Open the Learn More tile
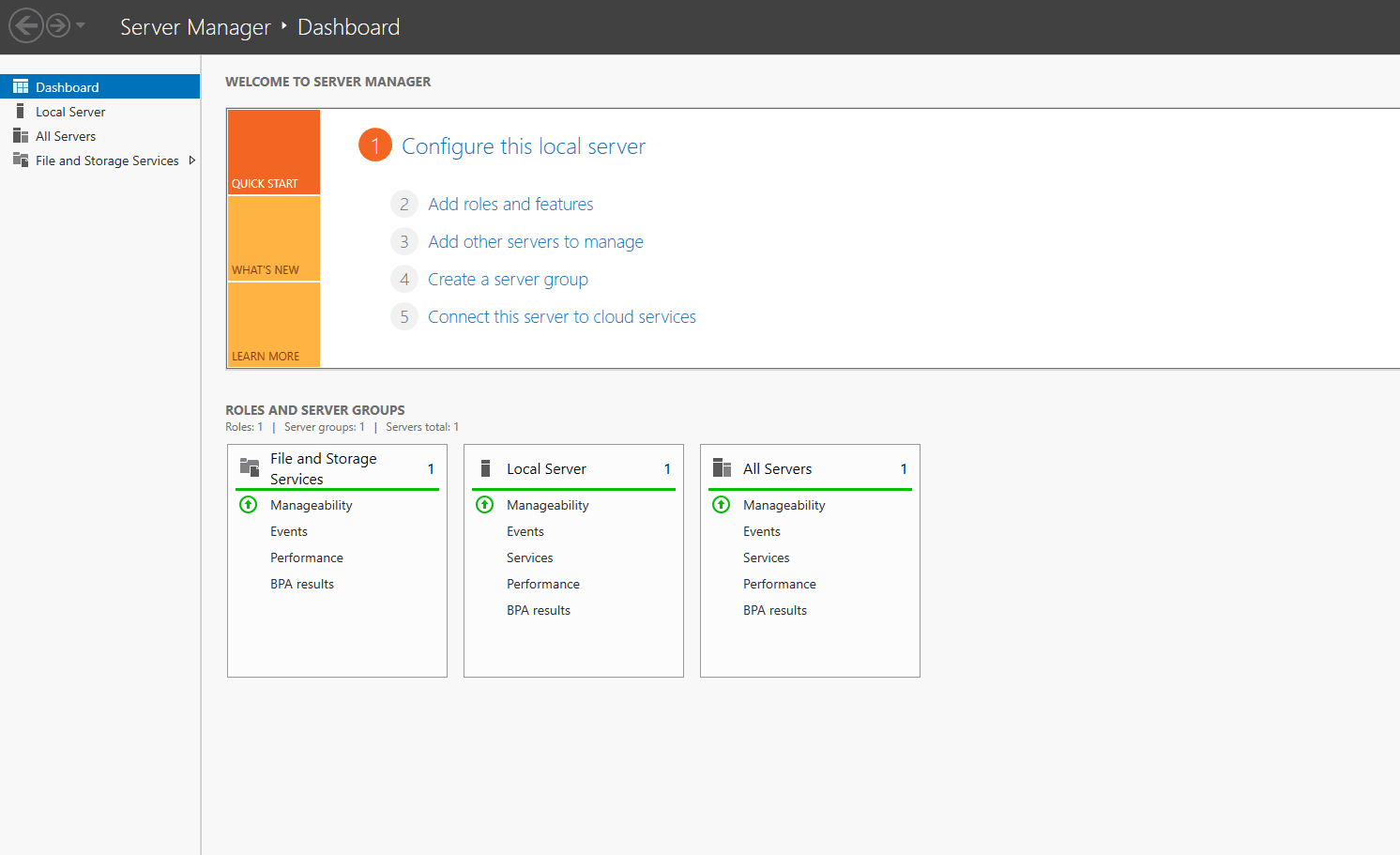 tap(274, 325)
